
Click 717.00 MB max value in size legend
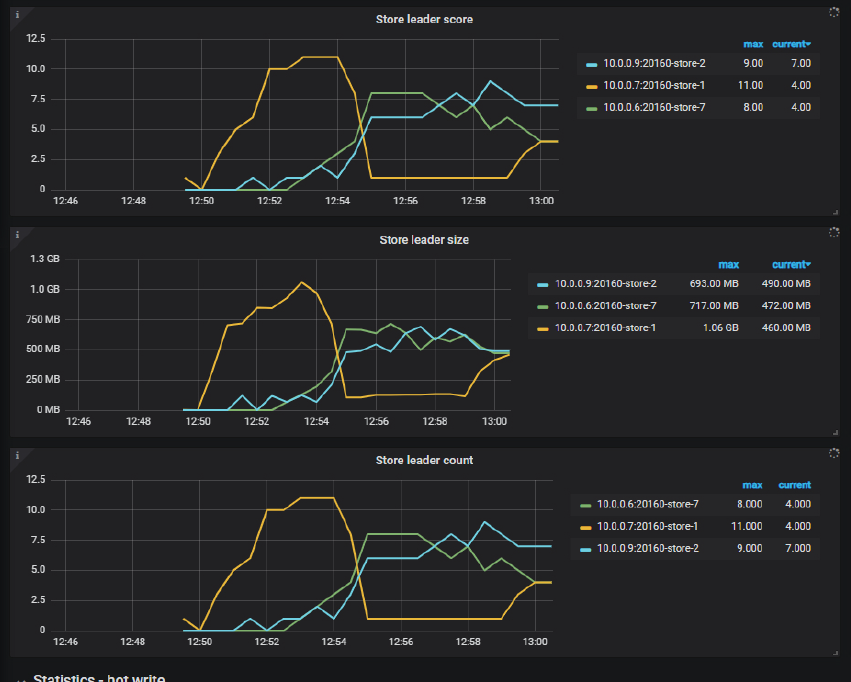[714, 306]
